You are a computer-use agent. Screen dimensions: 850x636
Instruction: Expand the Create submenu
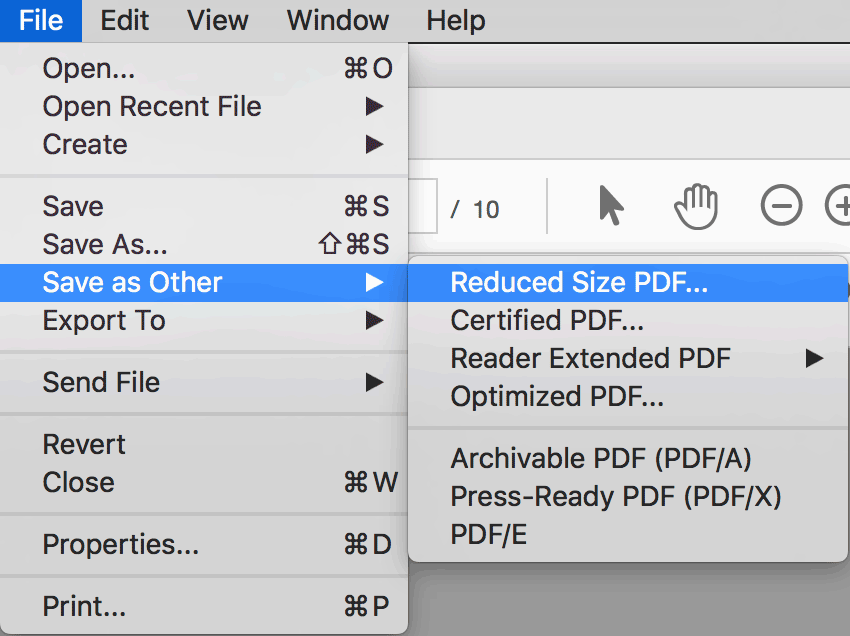point(204,144)
